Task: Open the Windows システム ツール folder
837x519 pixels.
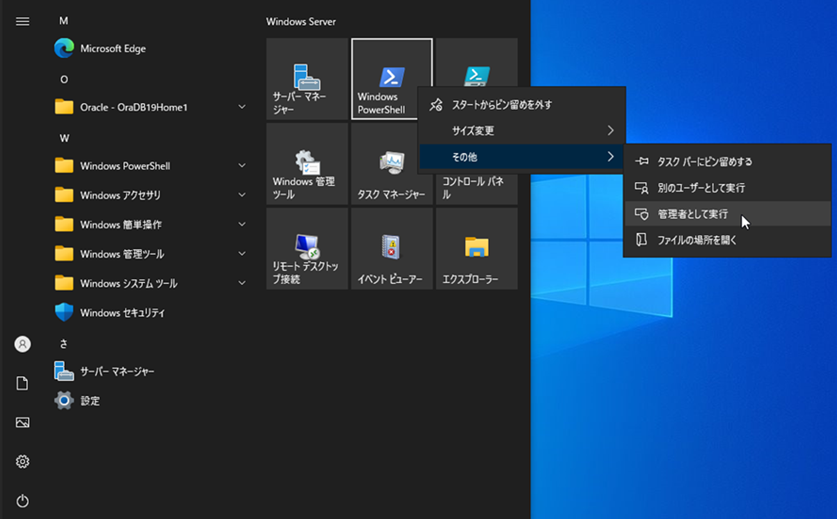Action: point(151,284)
